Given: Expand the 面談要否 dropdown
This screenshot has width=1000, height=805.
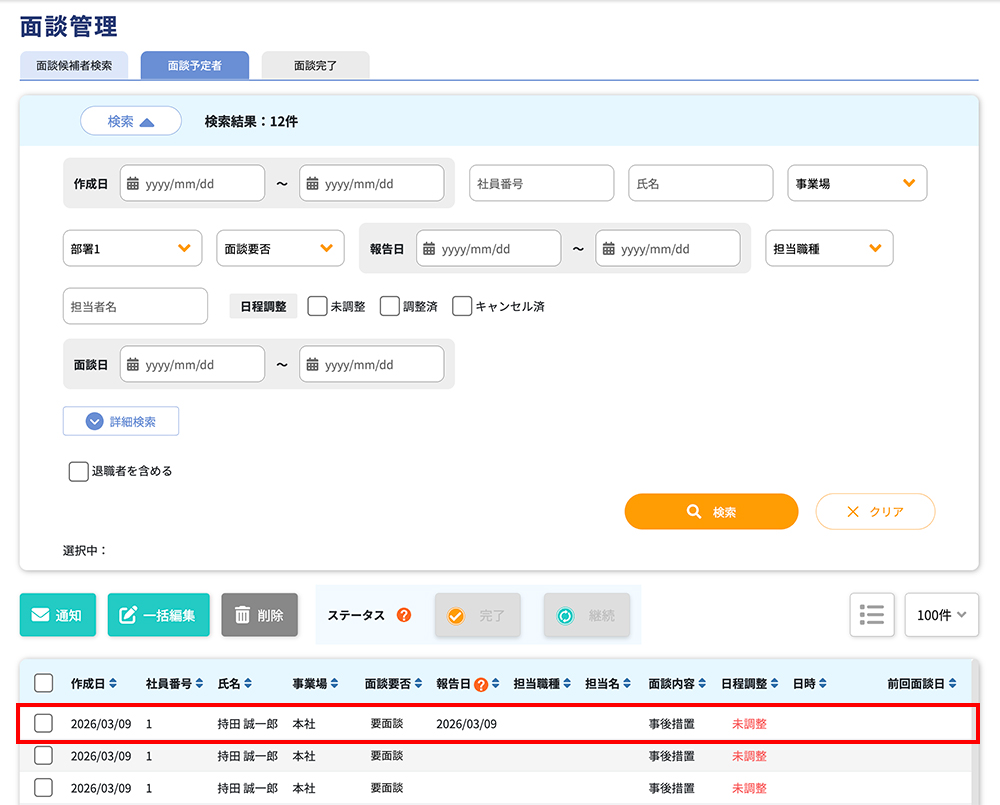Looking at the screenshot, I should [x=280, y=249].
